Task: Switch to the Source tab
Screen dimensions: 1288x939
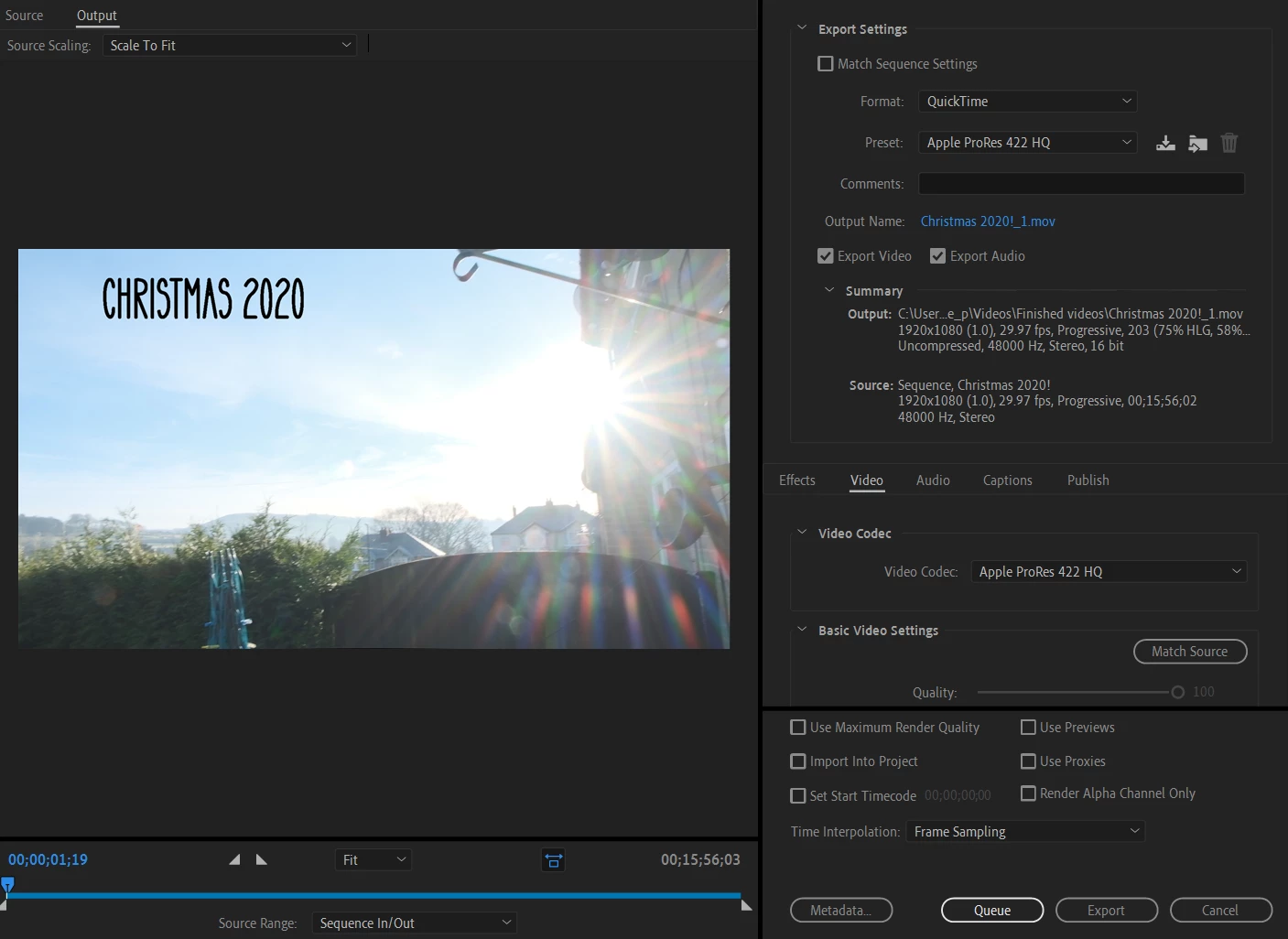Action: pyautogui.click(x=25, y=16)
